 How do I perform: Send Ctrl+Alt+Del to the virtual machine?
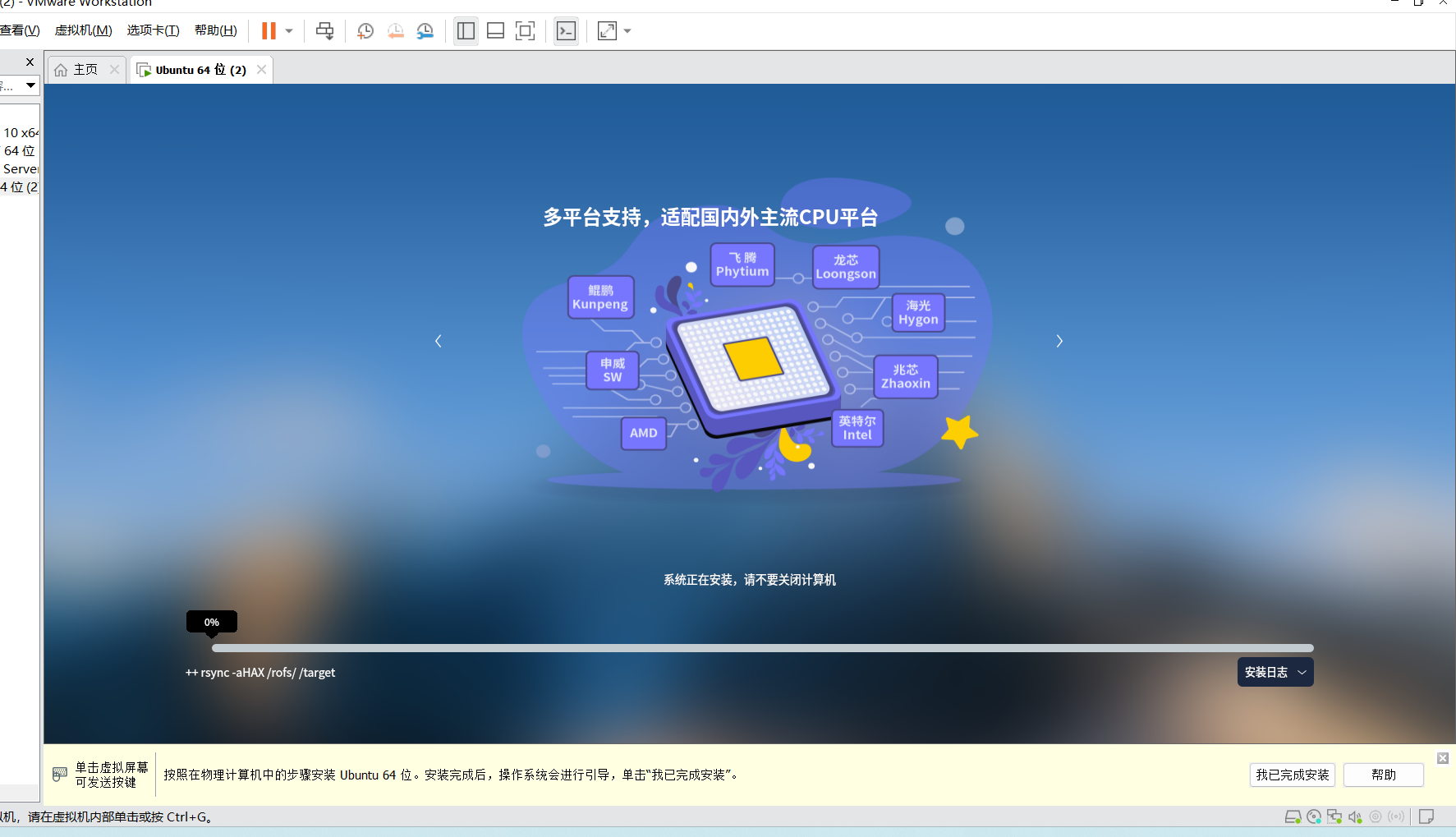click(x=325, y=31)
